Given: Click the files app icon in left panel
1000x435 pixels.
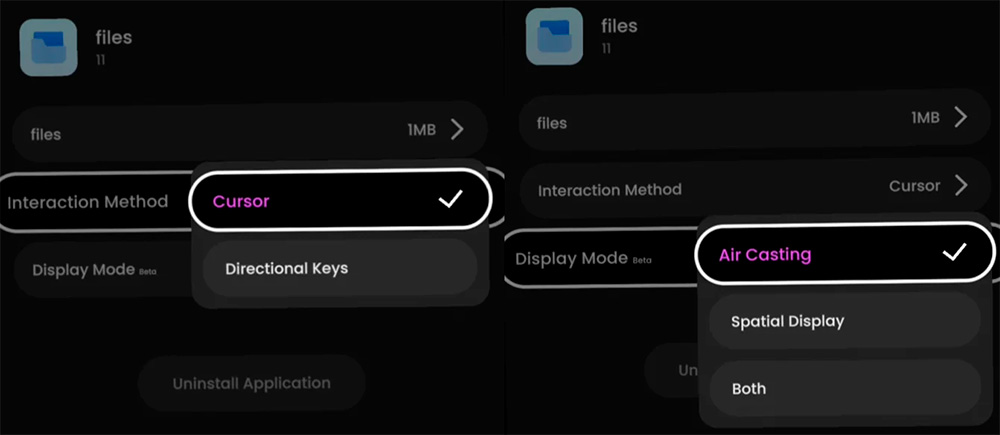Looking at the screenshot, I should point(48,48).
